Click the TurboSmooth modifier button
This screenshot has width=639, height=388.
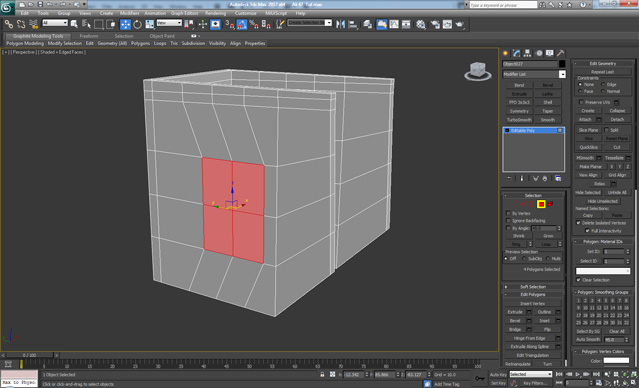(x=519, y=120)
